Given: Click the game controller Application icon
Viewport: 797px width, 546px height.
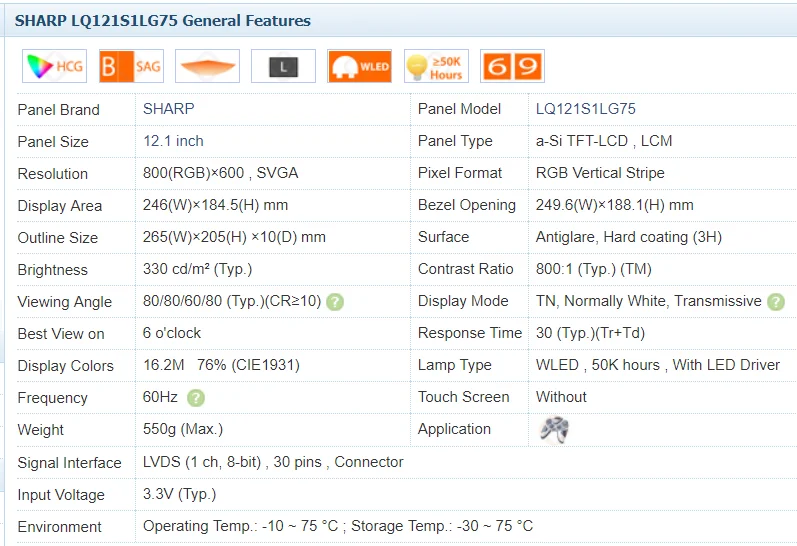Looking at the screenshot, I should [555, 430].
